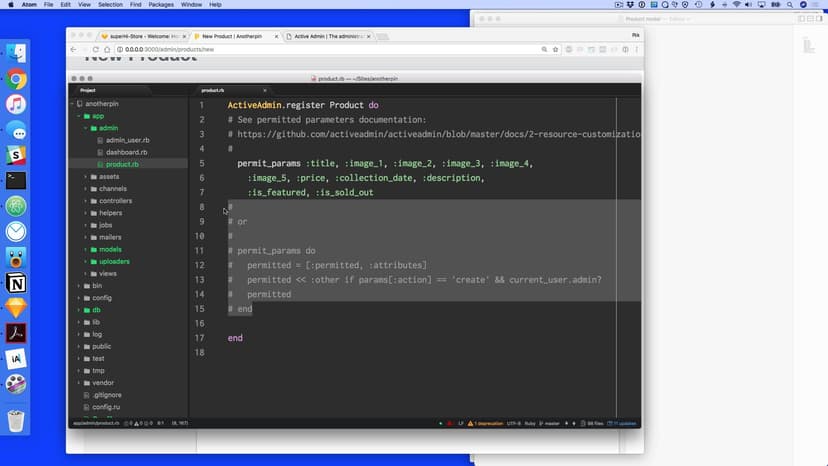
Task: Click the deprecation warning in status bar
Action: coord(485,424)
